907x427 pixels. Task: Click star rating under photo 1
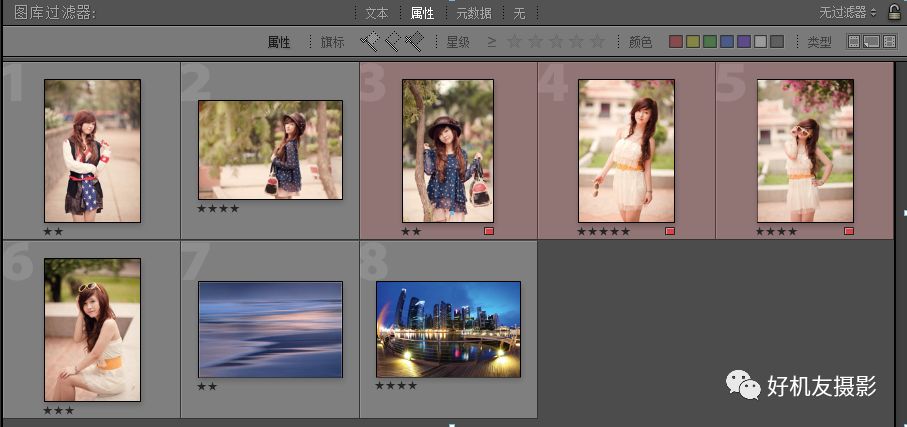point(53,231)
